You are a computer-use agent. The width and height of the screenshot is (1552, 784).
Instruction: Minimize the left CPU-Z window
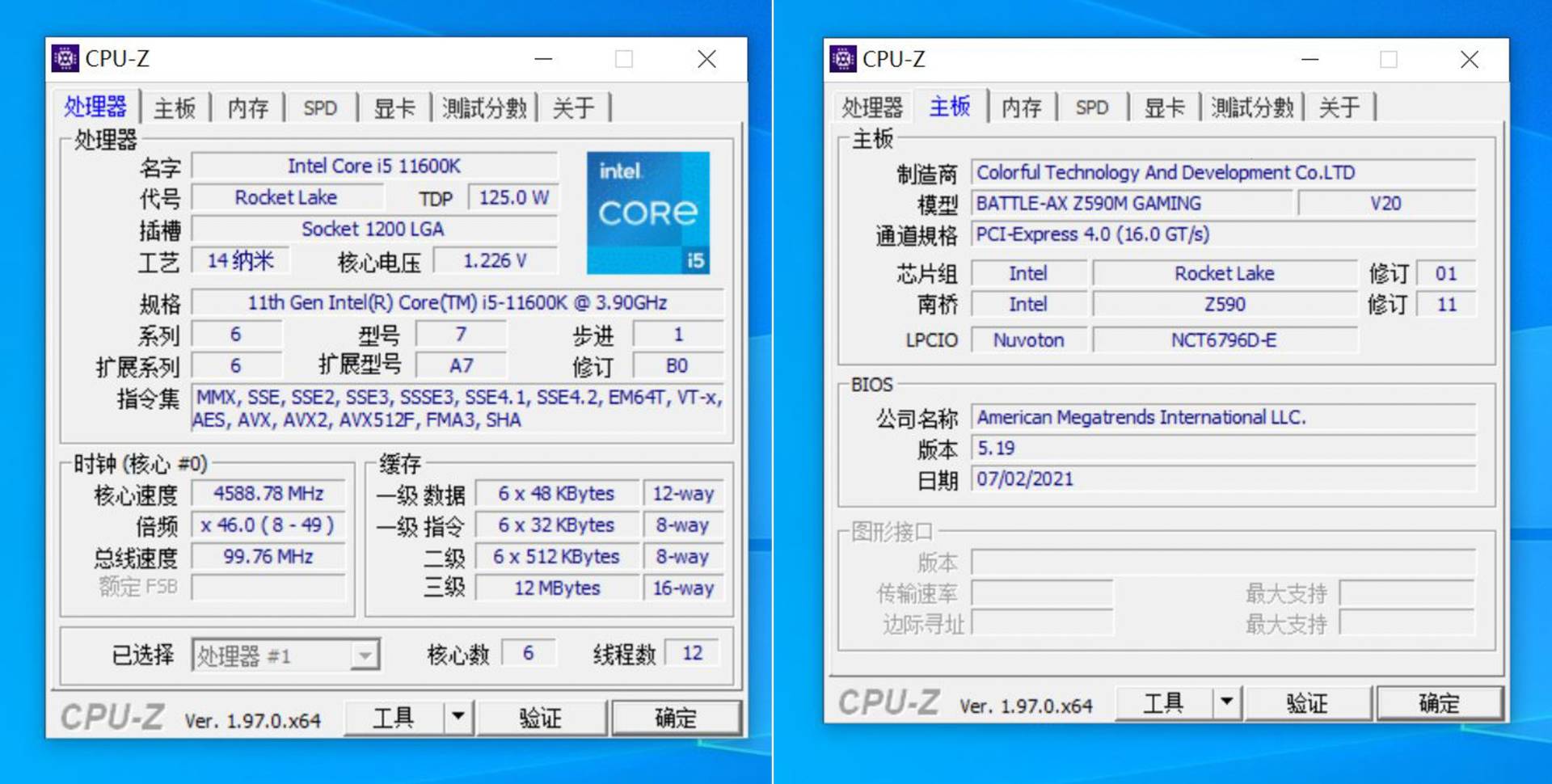tap(543, 59)
